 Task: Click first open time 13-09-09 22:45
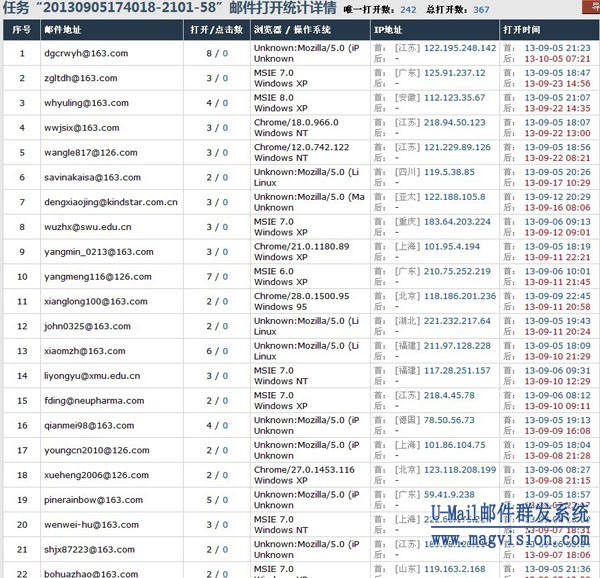coord(557,296)
